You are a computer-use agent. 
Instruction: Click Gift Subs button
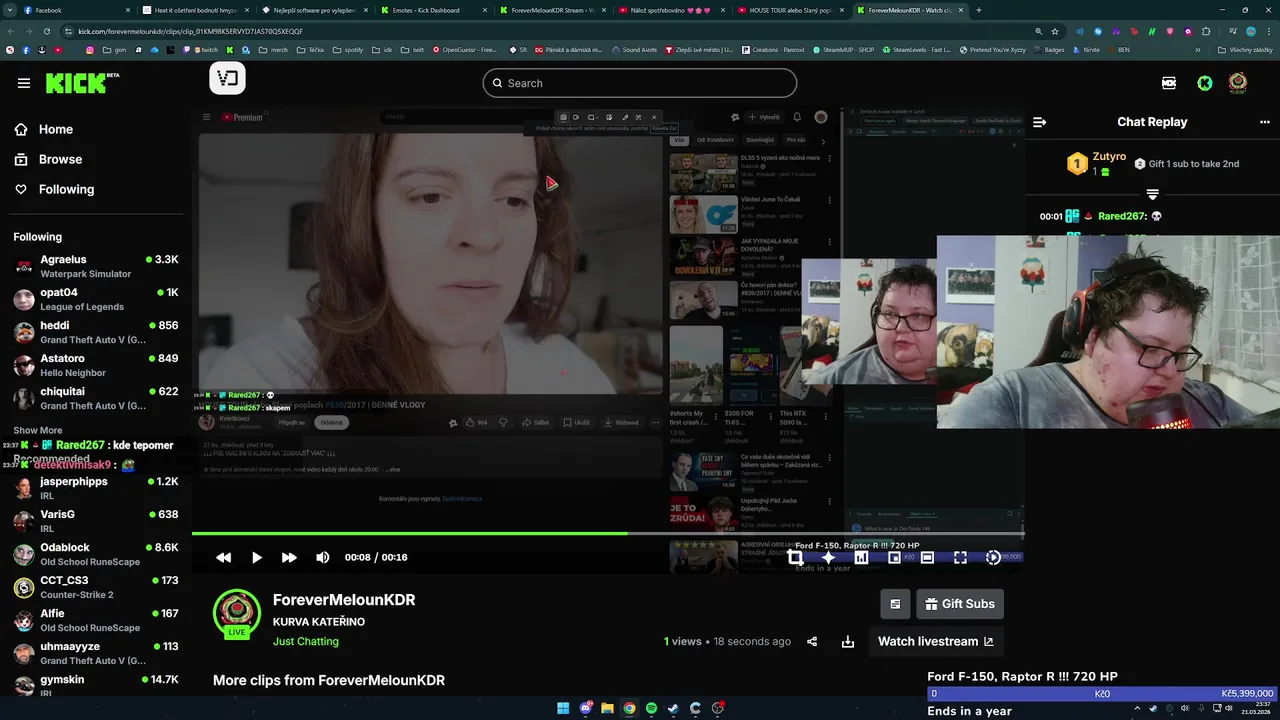pos(959,604)
